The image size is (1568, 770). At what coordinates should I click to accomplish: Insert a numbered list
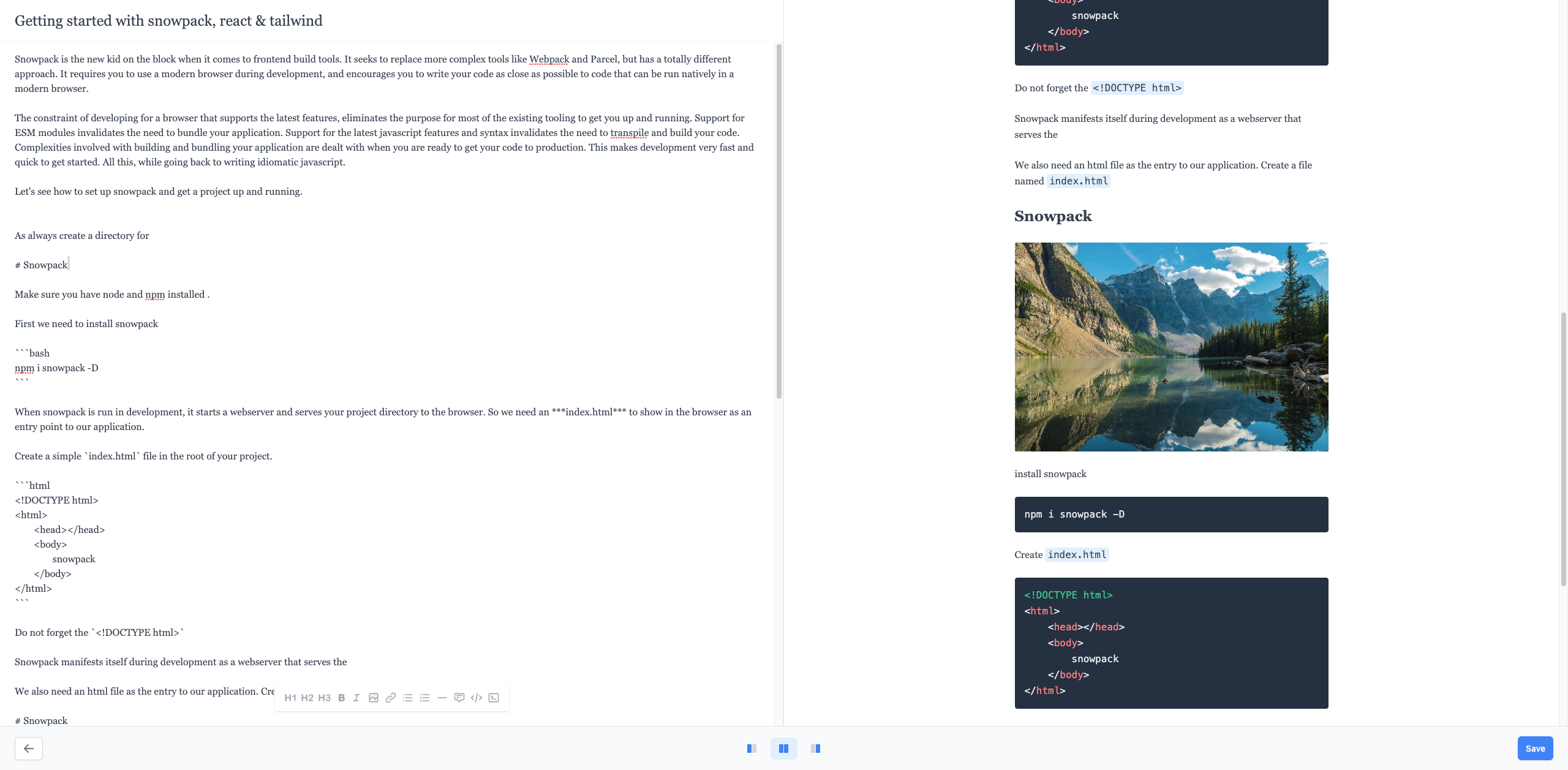[x=424, y=698]
